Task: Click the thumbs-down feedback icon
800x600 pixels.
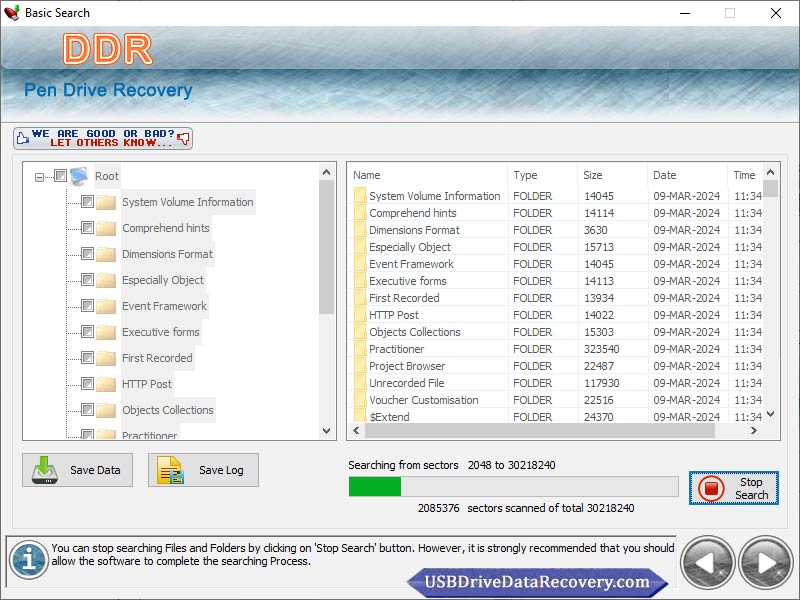Action: [183, 138]
